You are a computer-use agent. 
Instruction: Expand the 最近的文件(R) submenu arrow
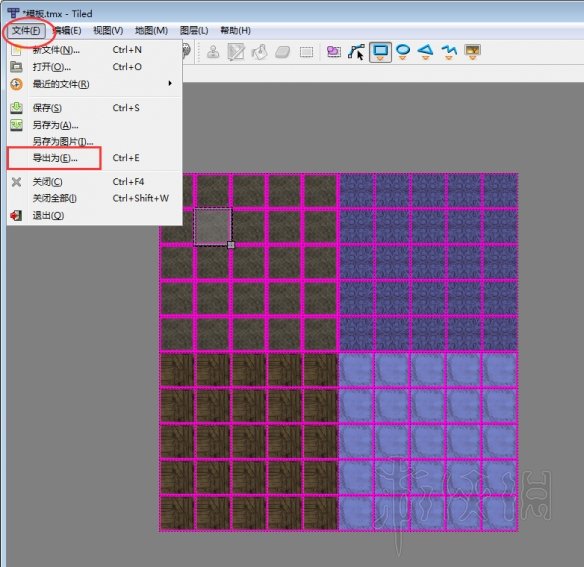tap(170, 83)
